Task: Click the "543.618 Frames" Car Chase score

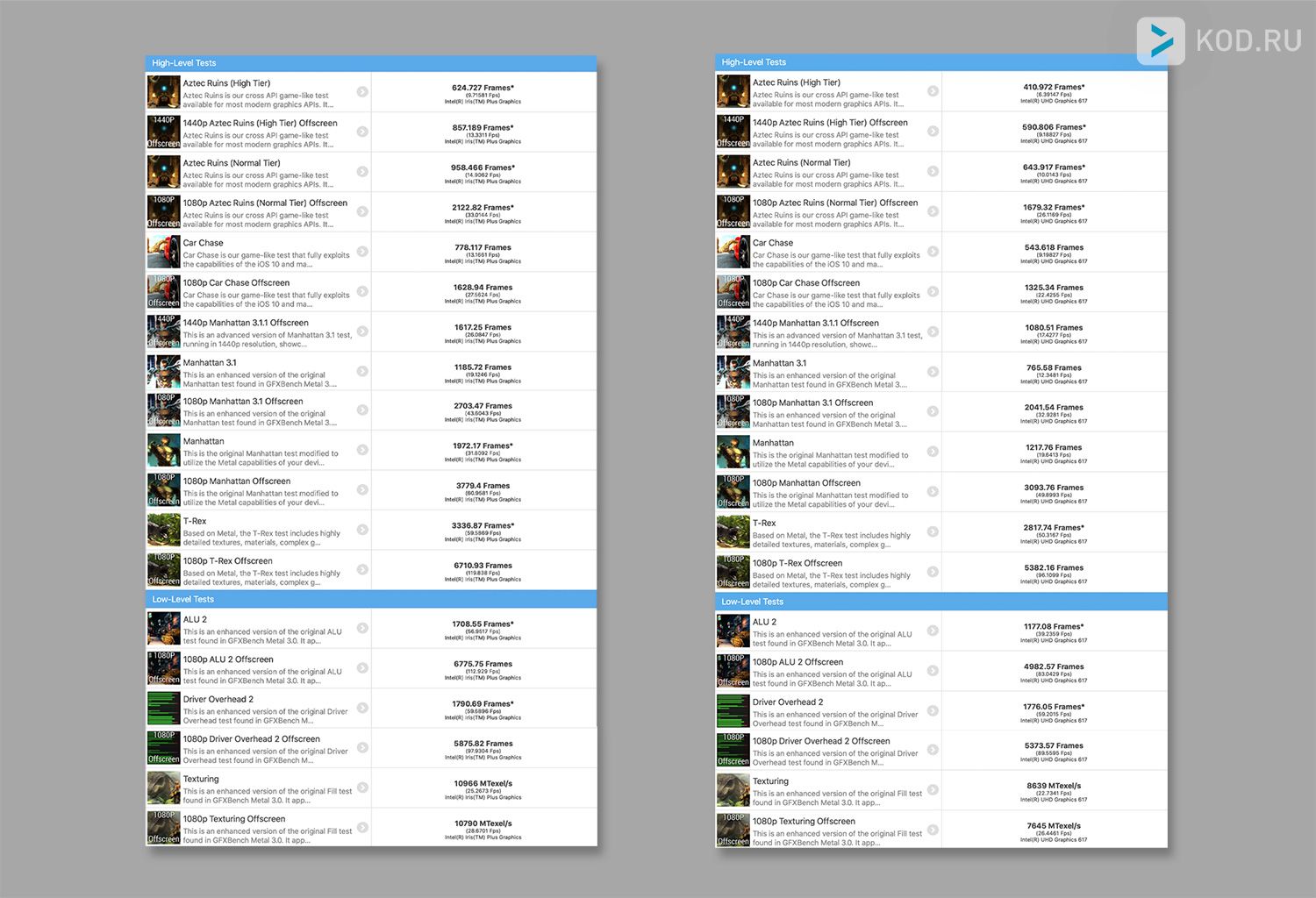Action: pos(1054,247)
